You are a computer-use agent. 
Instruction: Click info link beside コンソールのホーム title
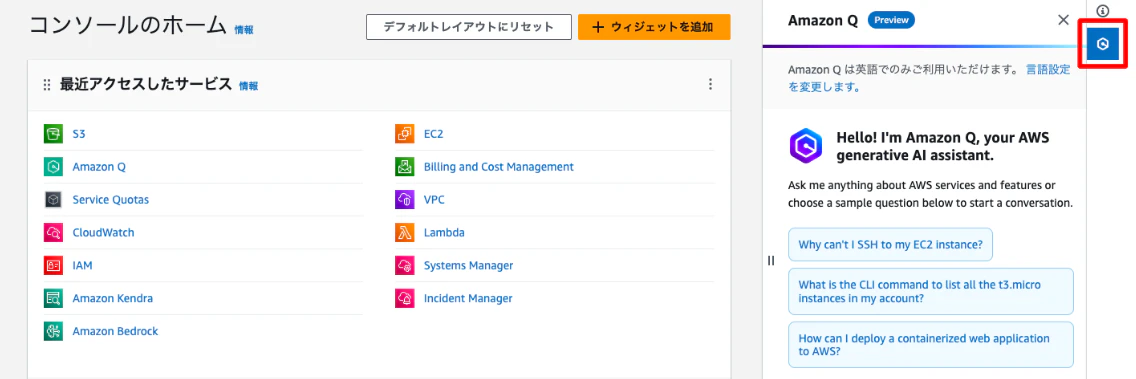(244, 30)
